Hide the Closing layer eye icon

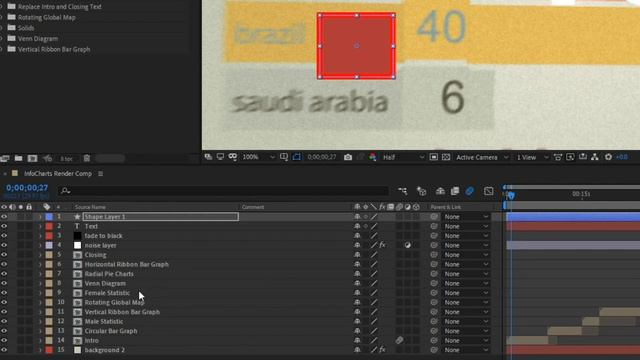click(x=4, y=255)
